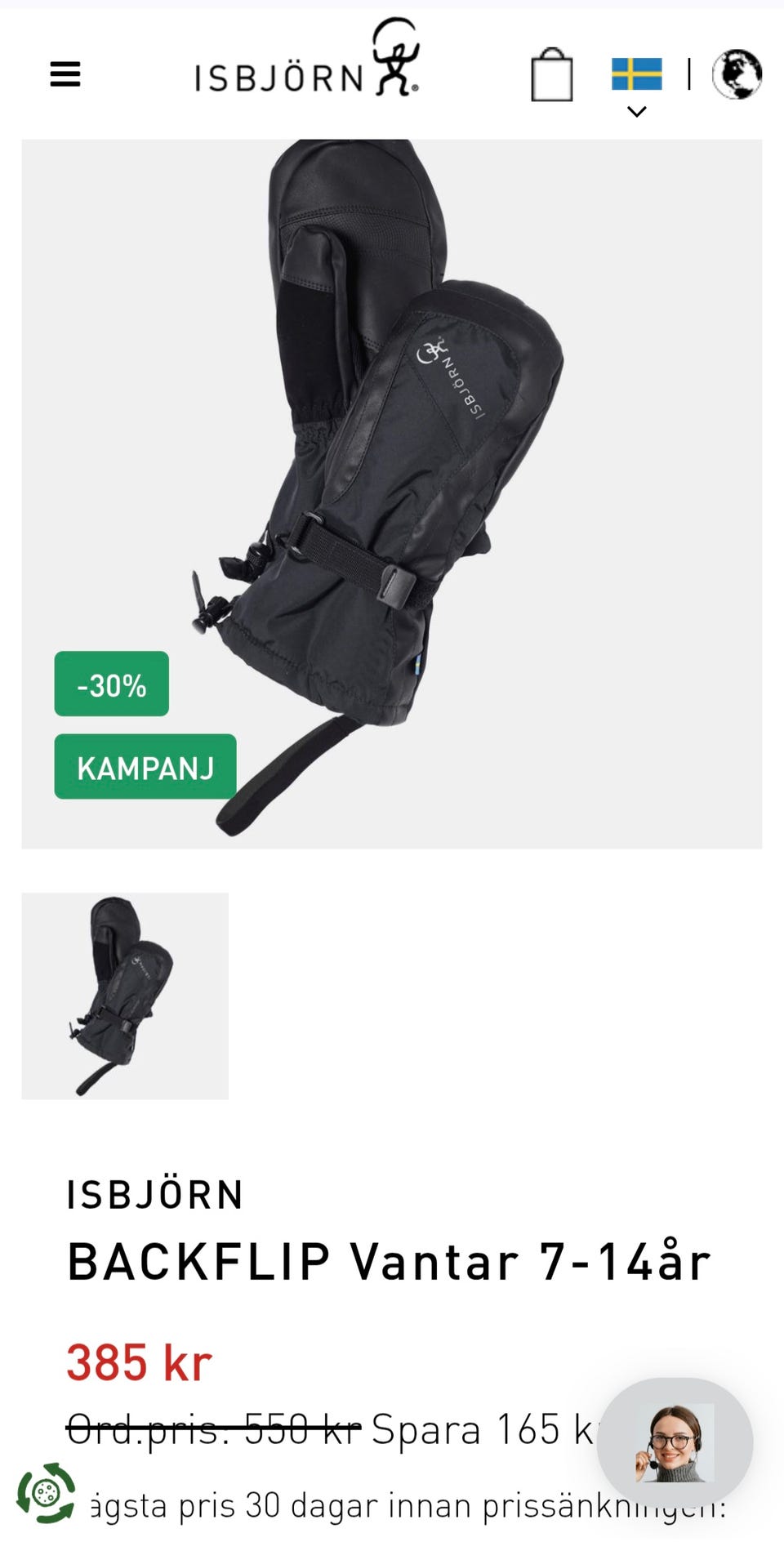Click the struck-through Ord.pris 550 kr text

point(213,1429)
